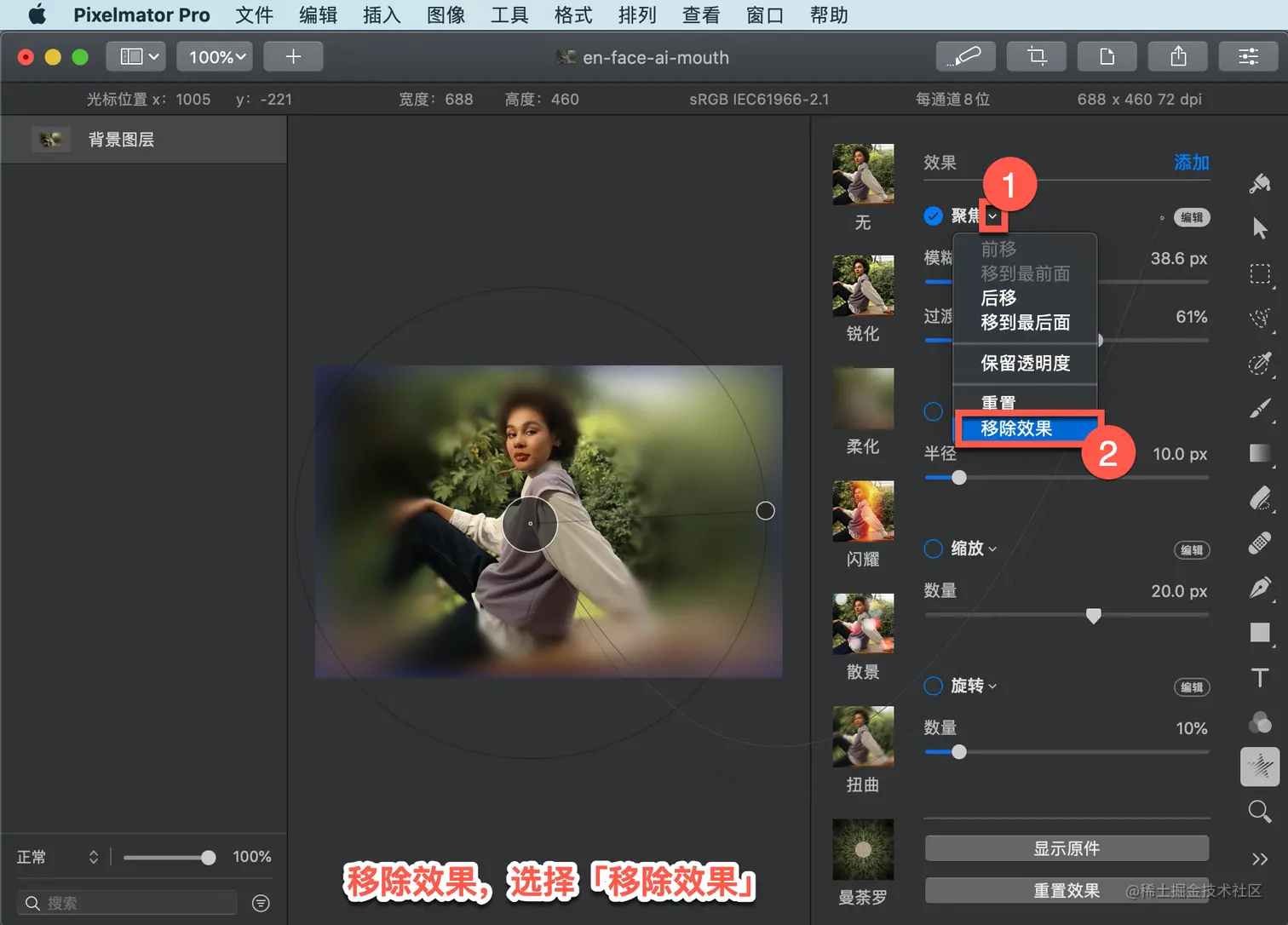Select the Eraser tool
1288x925 pixels.
tap(1260, 498)
